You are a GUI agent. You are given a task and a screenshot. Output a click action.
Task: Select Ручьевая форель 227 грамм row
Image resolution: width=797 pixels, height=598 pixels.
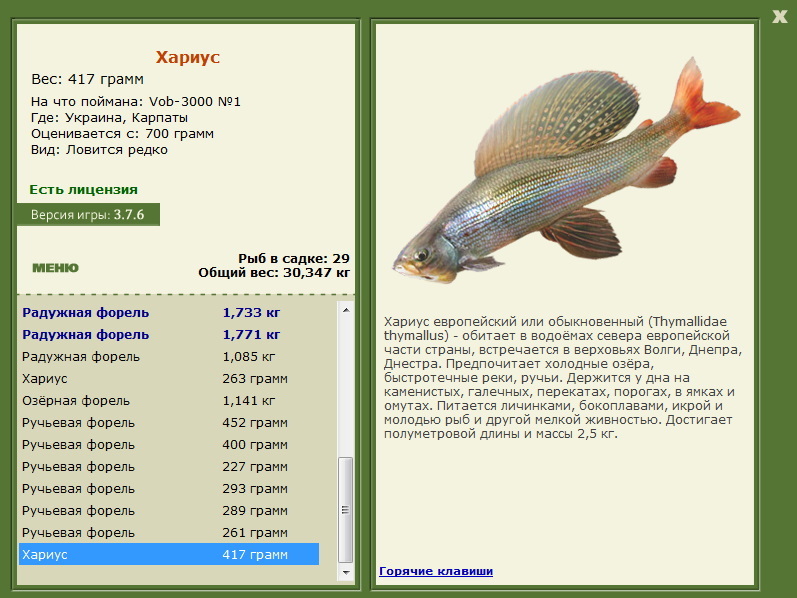(169, 467)
